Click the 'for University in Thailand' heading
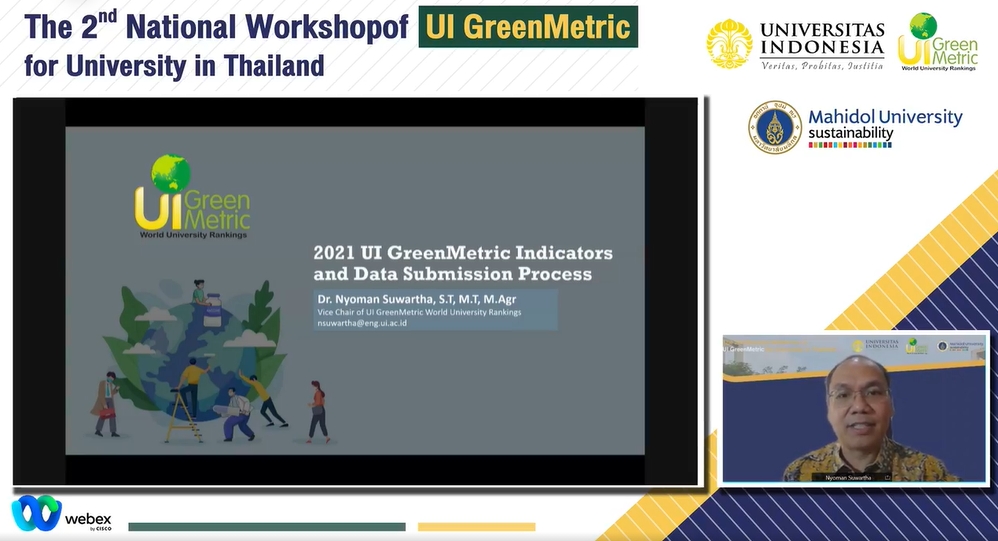Screen dimensions: 998x541 (x=174, y=67)
